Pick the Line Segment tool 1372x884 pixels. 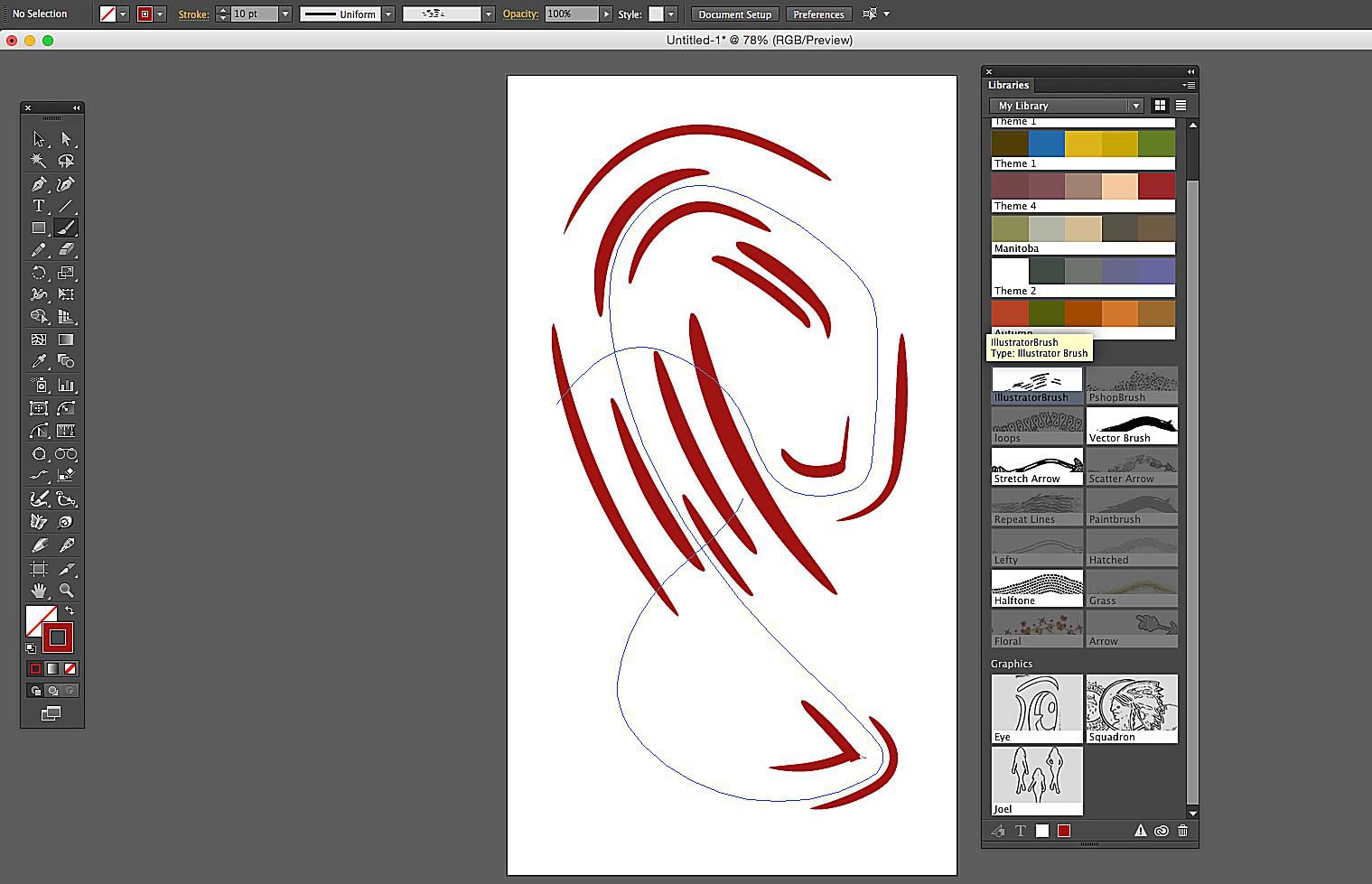point(66,206)
